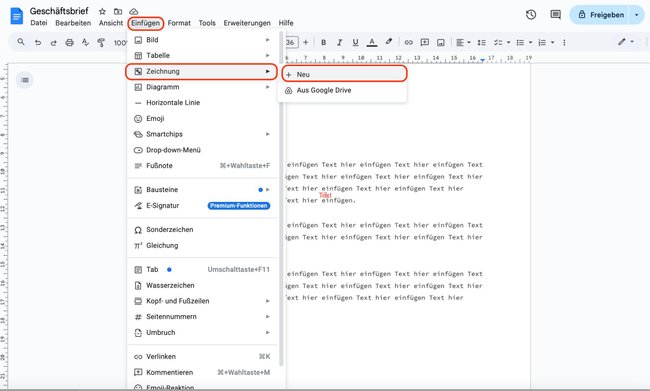Click the Freigeben share button
The height and width of the screenshot is (391, 650).
pyautogui.click(x=601, y=15)
